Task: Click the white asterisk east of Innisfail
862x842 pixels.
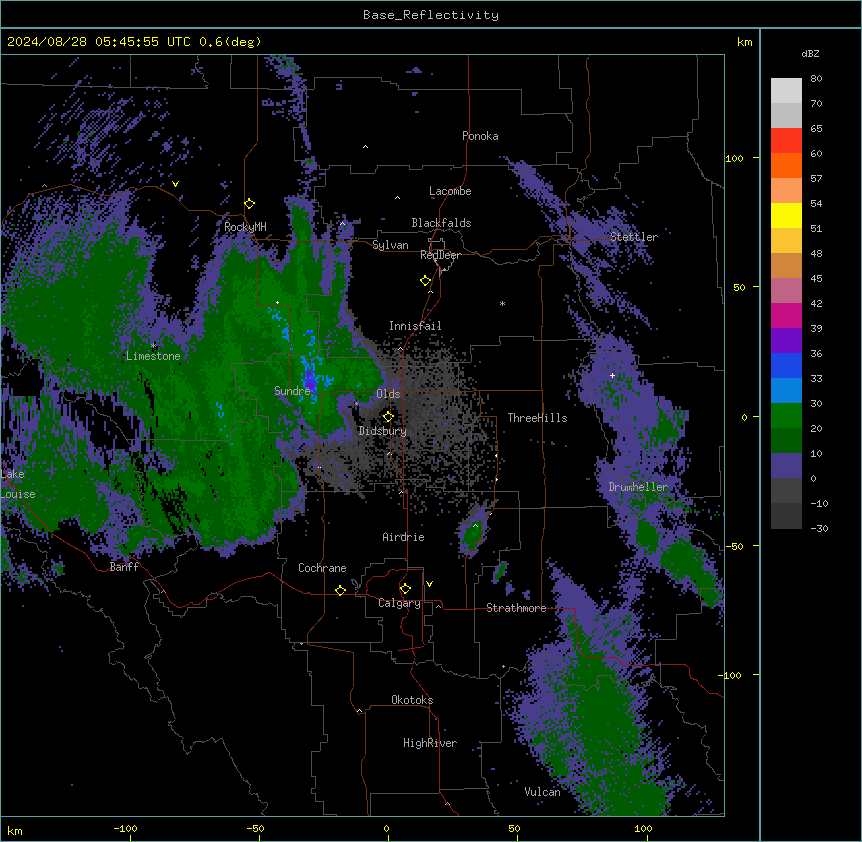Action: tap(502, 303)
